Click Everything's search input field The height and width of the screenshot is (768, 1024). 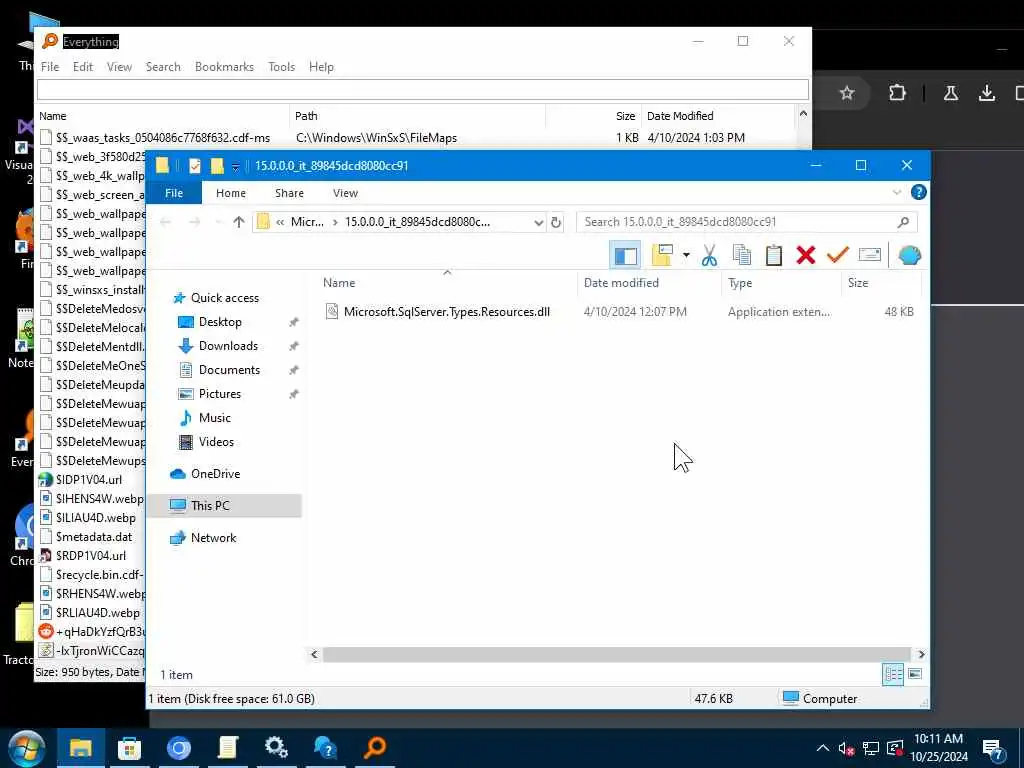[423, 89]
